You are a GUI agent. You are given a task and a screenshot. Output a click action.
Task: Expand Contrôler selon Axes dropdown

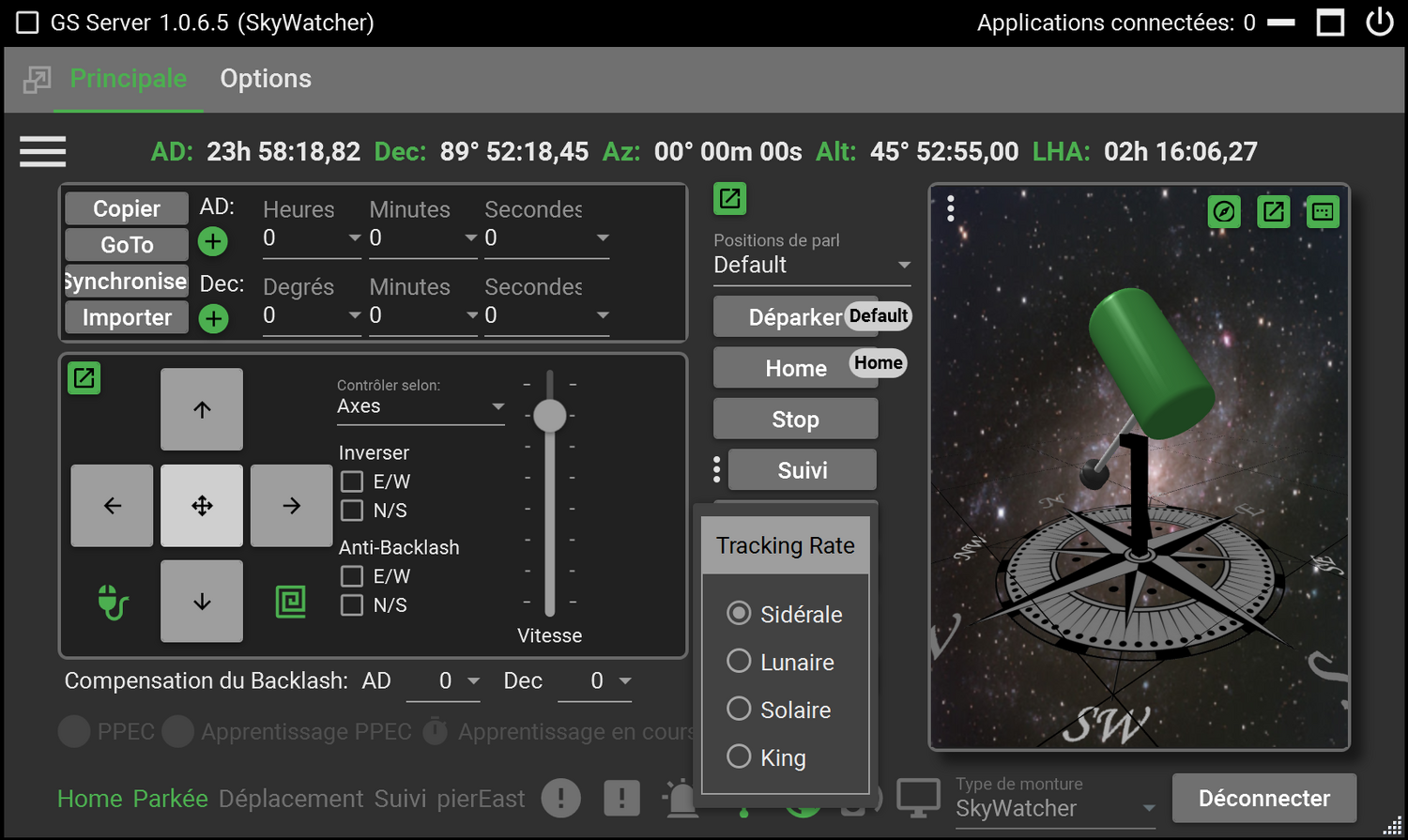click(421, 406)
